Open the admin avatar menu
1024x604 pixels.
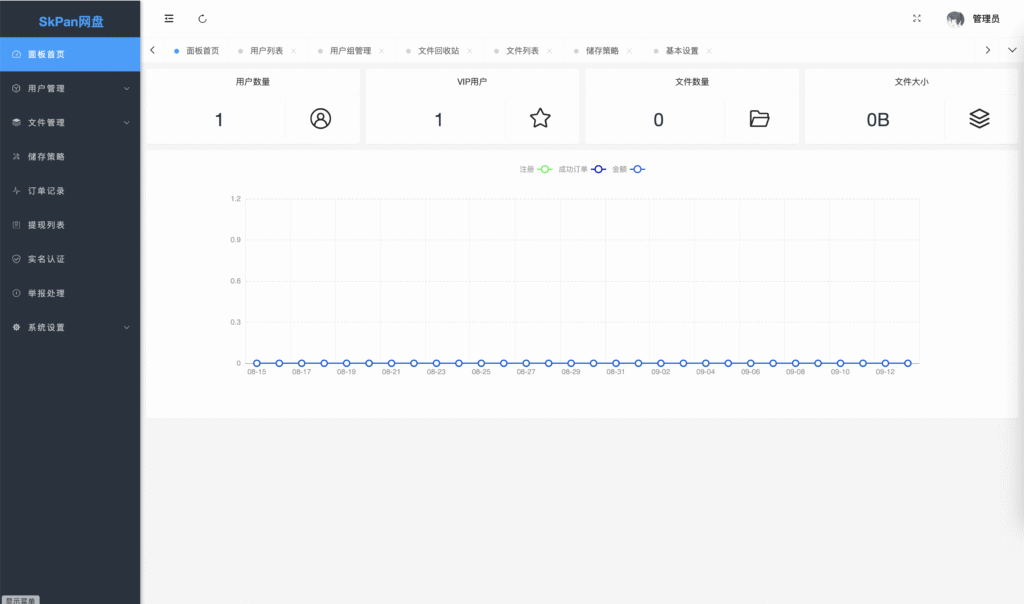(x=955, y=19)
